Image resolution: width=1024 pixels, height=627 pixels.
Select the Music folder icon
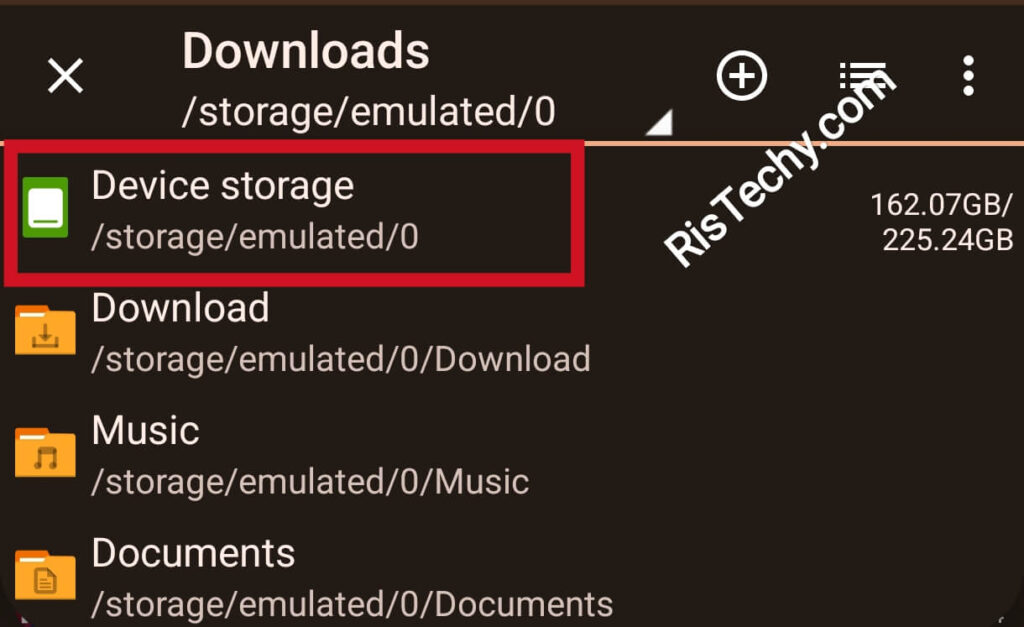45,452
